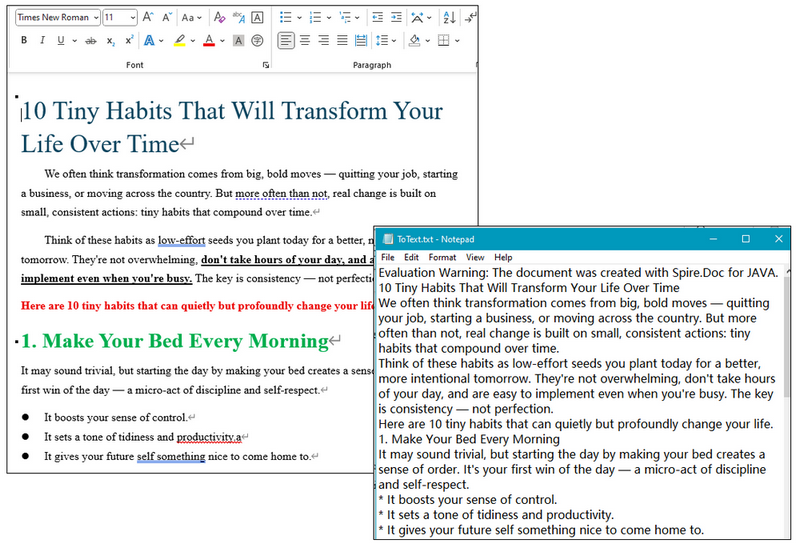Image resolution: width=800 pixels, height=548 pixels.
Task: Click the Bullets list icon
Action: pyautogui.click(x=285, y=17)
